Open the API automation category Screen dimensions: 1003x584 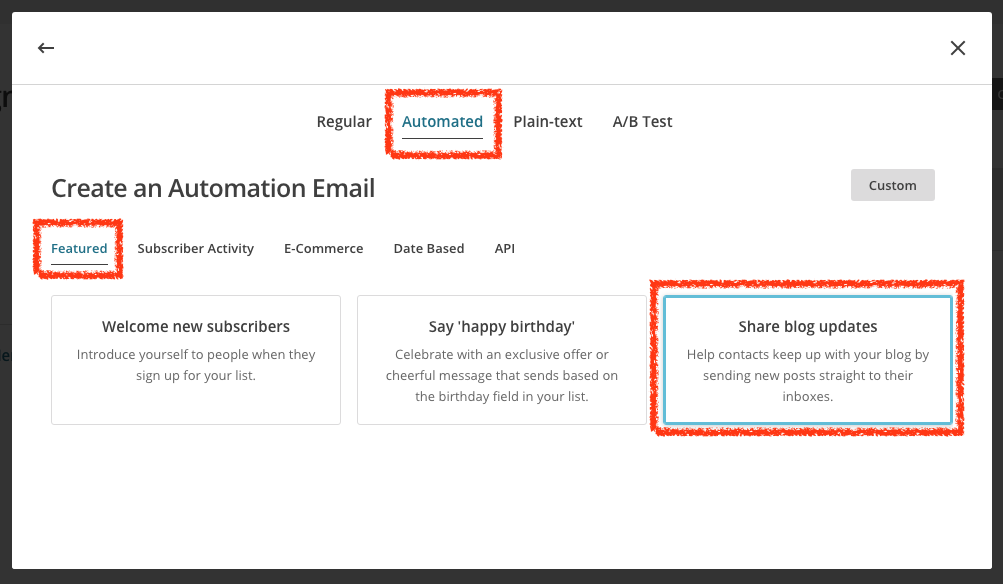(505, 248)
